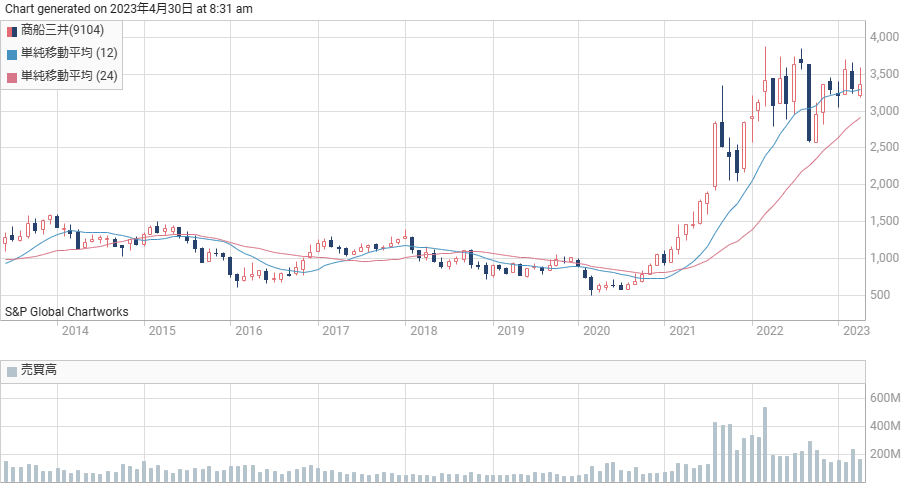Click the most recent candlestick at the chart's right end
The height and width of the screenshot is (484, 922).
(x=860, y=83)
